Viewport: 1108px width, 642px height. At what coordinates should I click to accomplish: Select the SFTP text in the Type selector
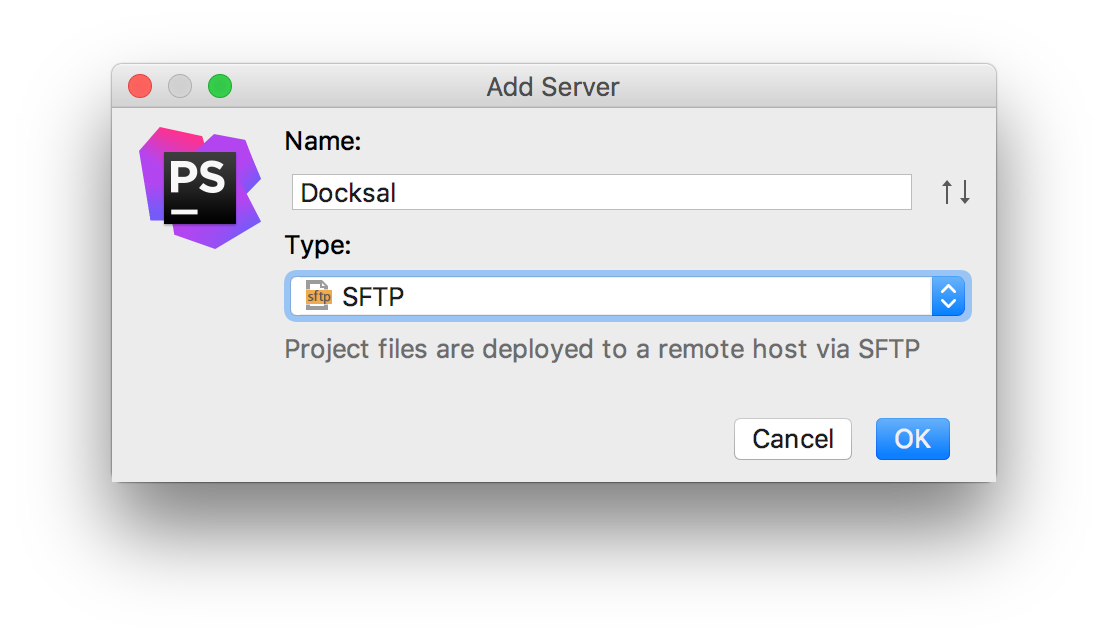373,296
